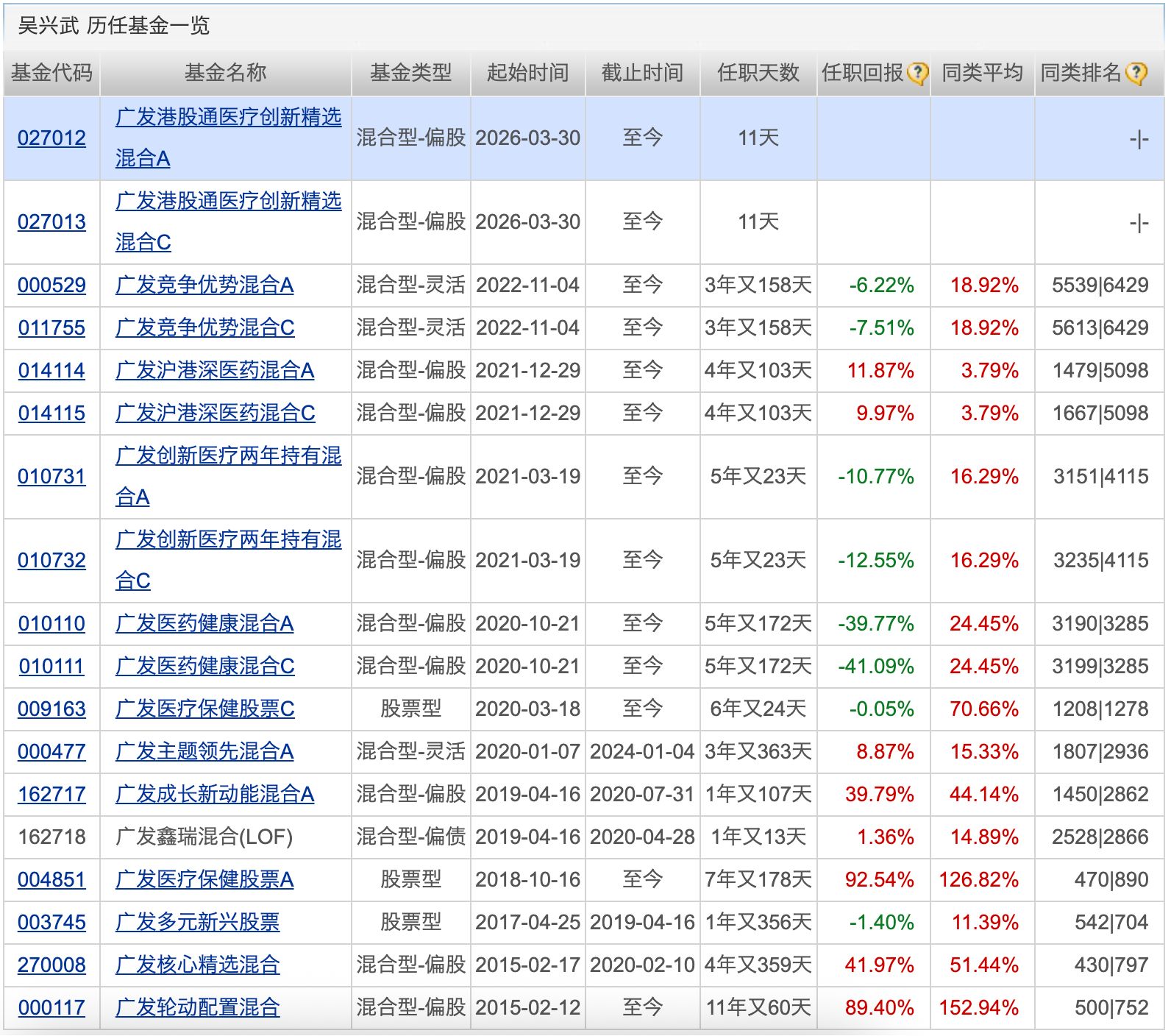This screenshot has height=1036, width=1171.
Task: Open 广发轮动配置混合 fund link
Action: [197, 1008]
